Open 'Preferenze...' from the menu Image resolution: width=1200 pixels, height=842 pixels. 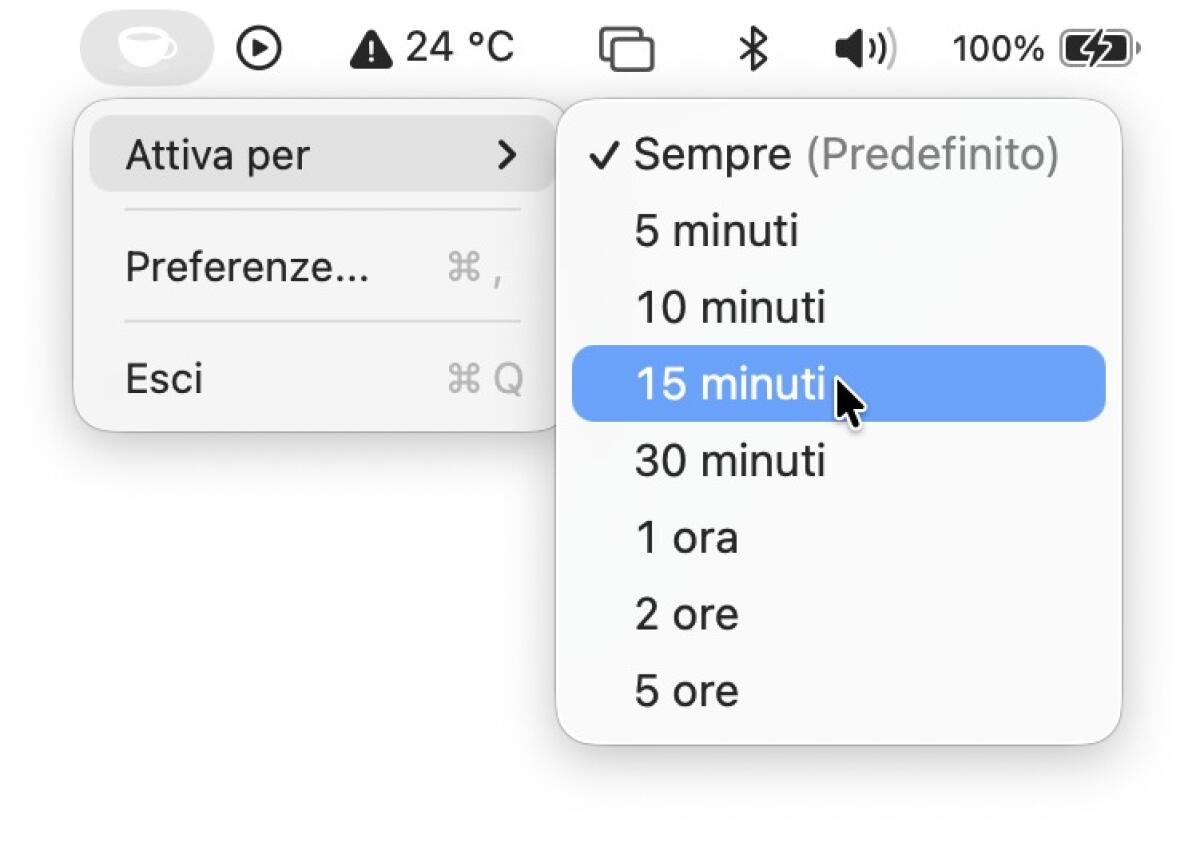[246, 267]
